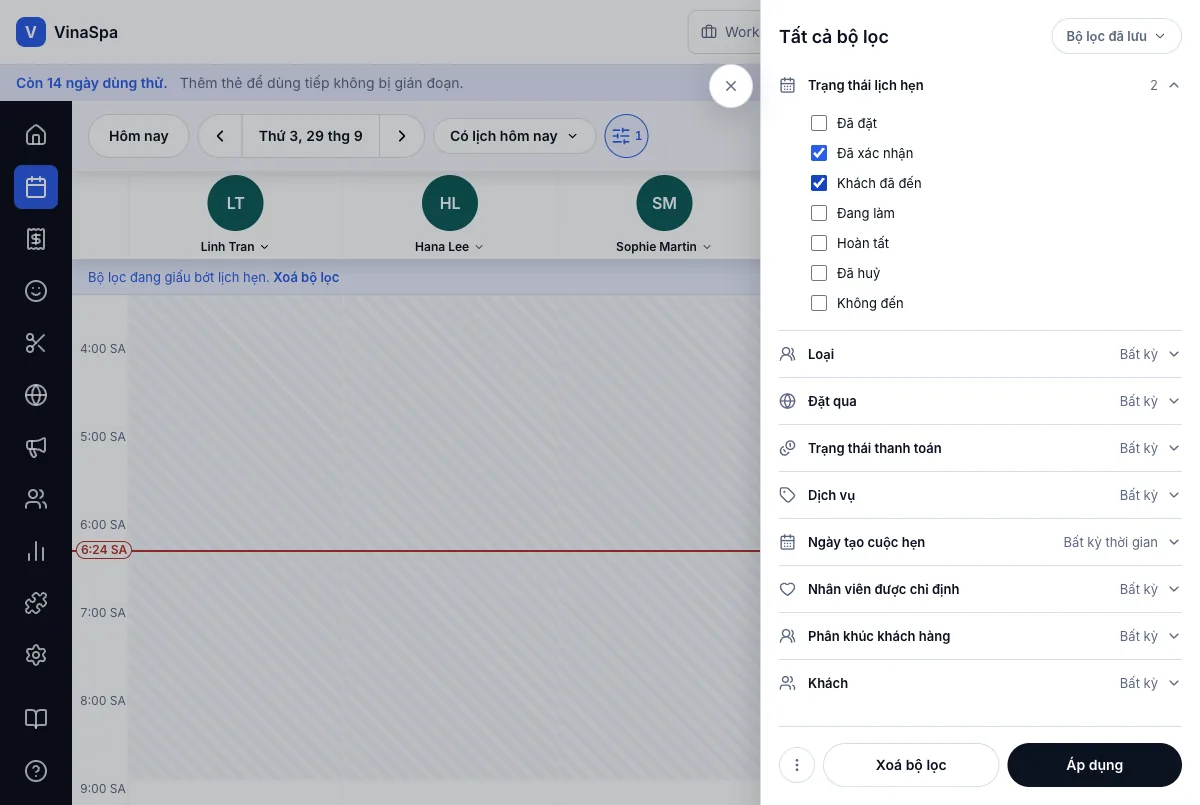Open the Guide book icon in sidebar
Screen dimensions: 1200x805
(36, 719)
